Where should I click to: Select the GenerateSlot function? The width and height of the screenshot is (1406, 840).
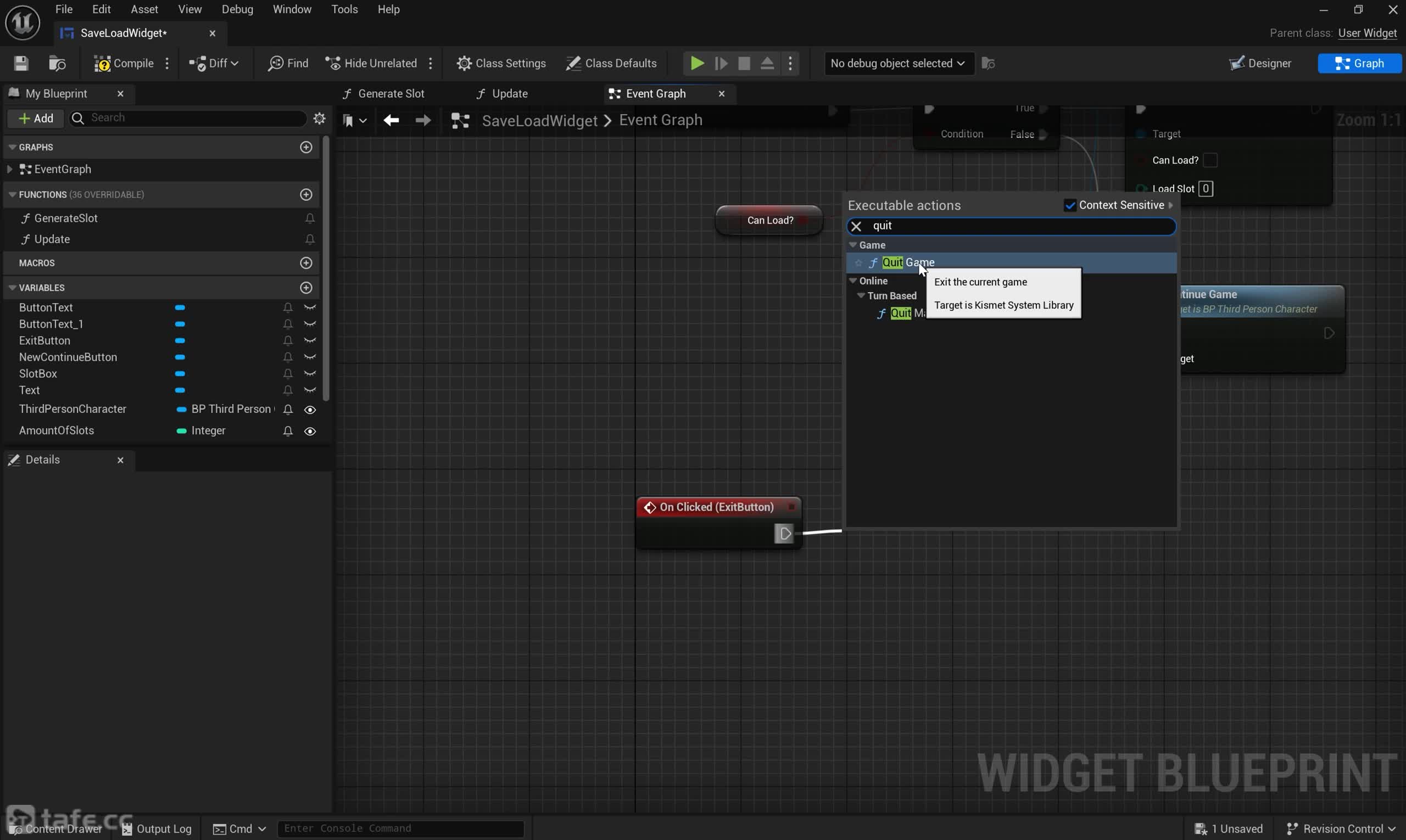pos(66,219)
